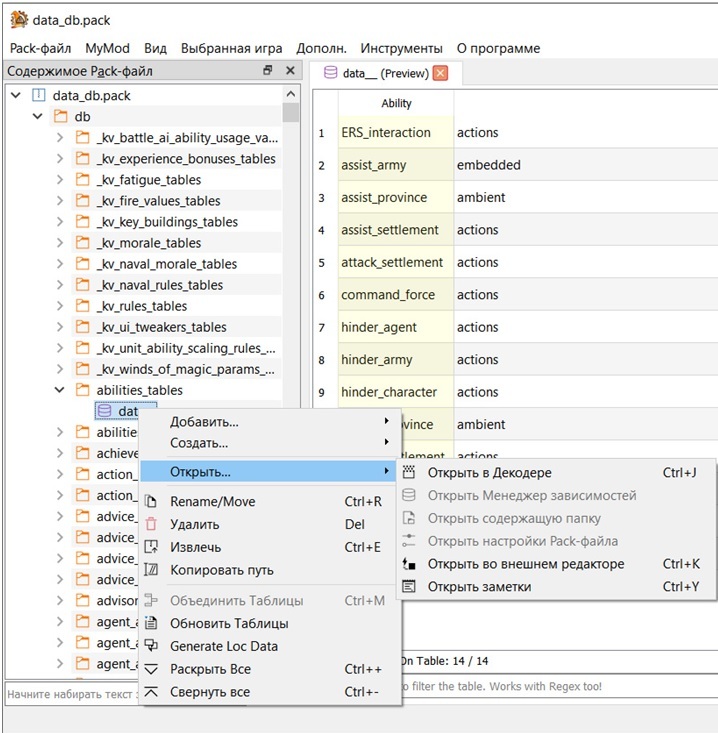
Task: Open the Pack-файл menu
Action: pos(40,48)
